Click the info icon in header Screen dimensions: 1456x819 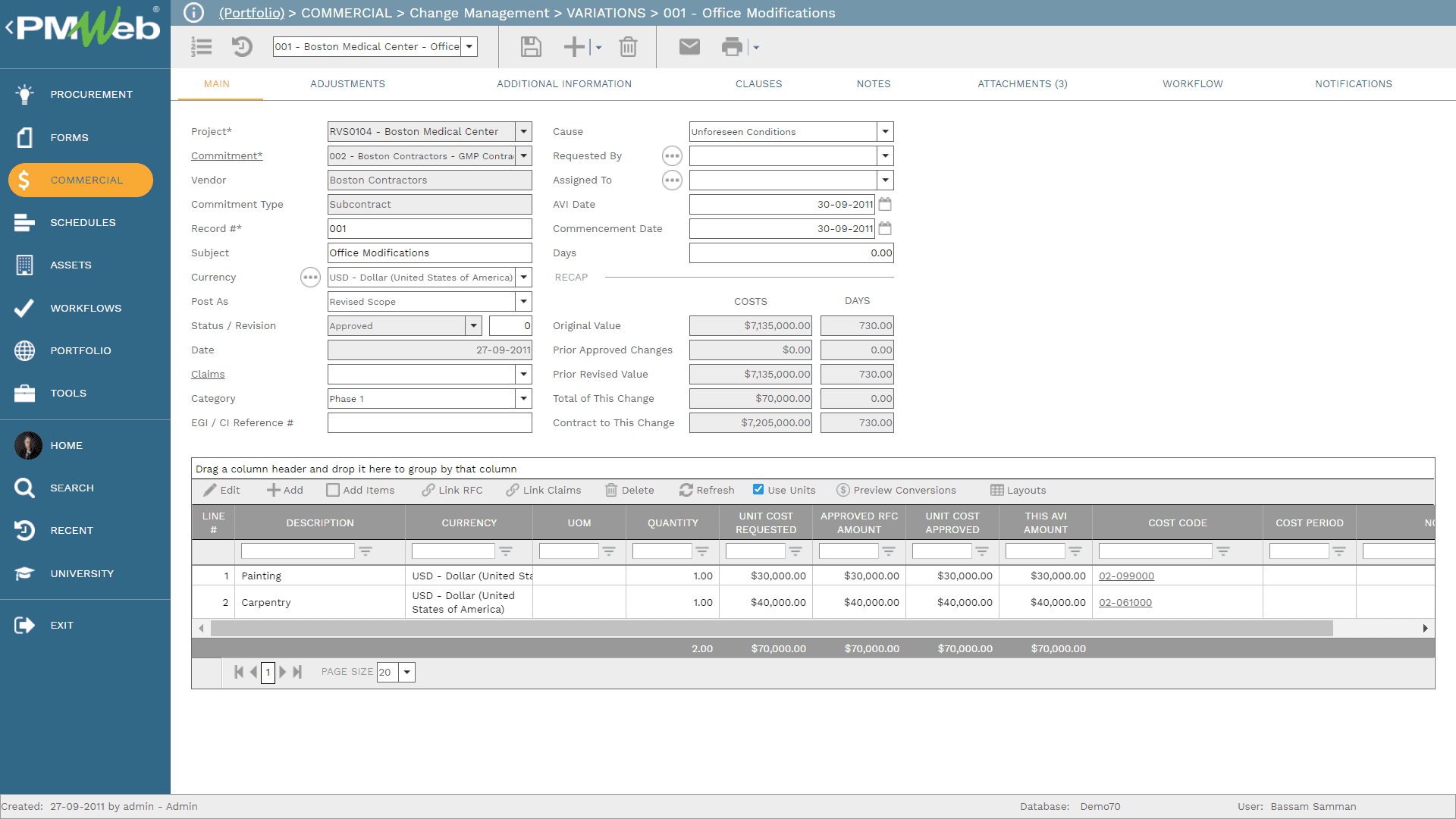pyautogui.click(x=194, y=13)
